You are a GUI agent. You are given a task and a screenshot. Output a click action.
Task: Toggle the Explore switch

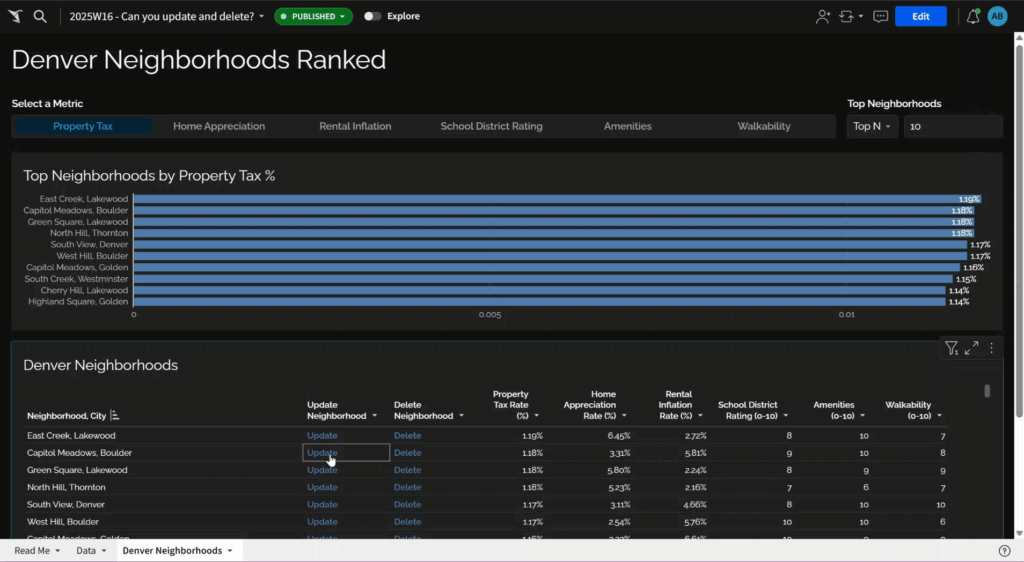tap(372, 16)
